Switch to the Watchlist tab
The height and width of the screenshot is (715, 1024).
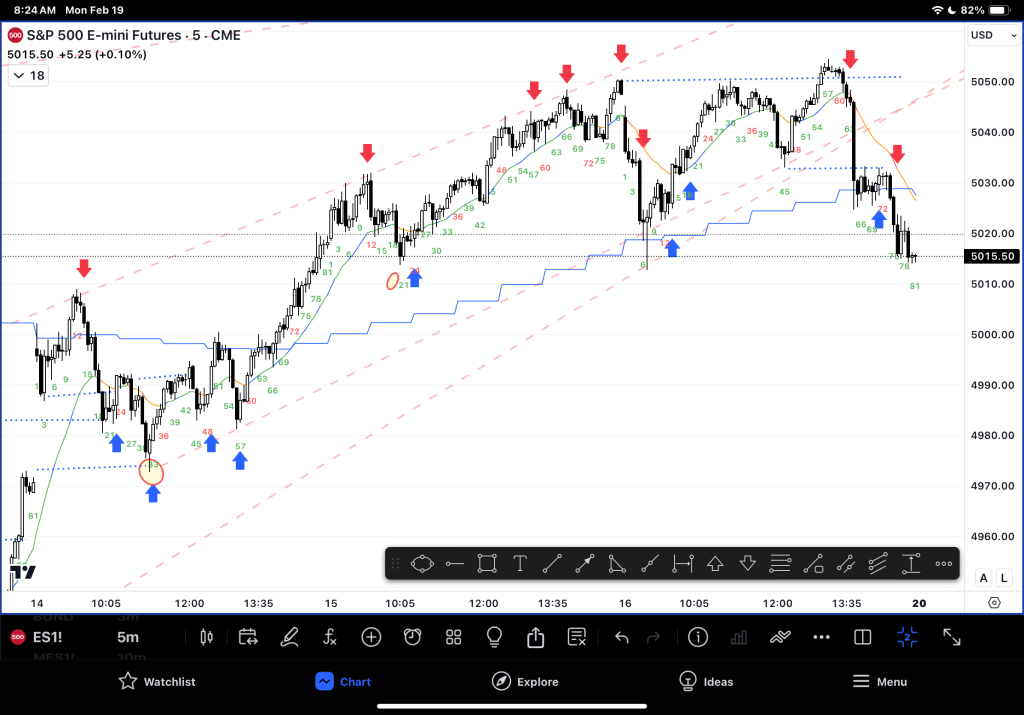[157, 681]
